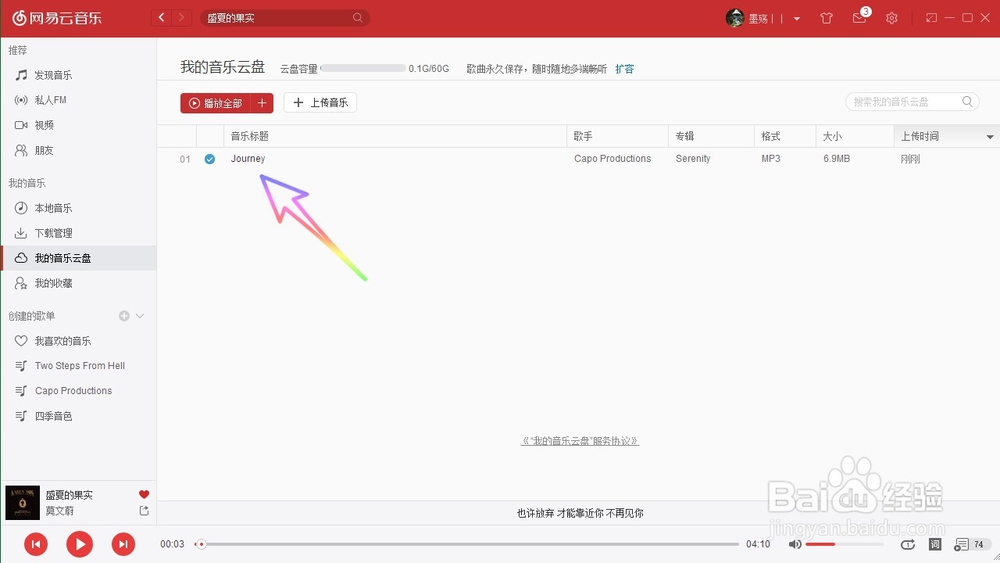
Task: Open Two Steps From Hell playlist
Action: coord(78,366)
